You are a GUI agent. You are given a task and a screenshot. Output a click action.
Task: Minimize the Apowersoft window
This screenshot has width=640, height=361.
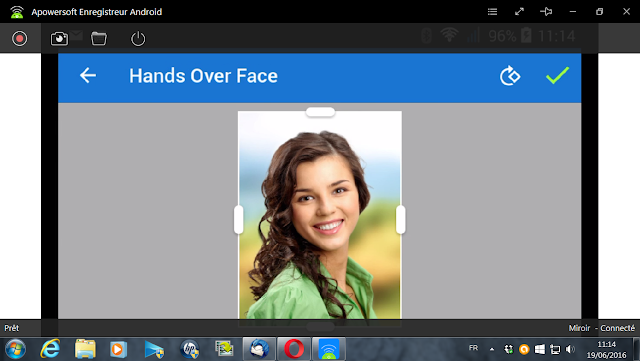[573, 11]
